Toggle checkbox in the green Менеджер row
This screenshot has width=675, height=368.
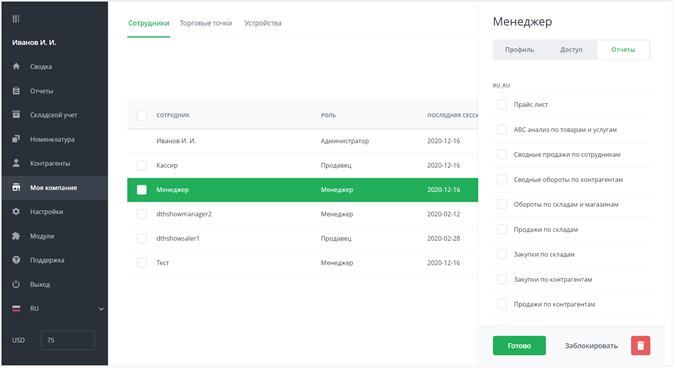[x=142, y=190]
